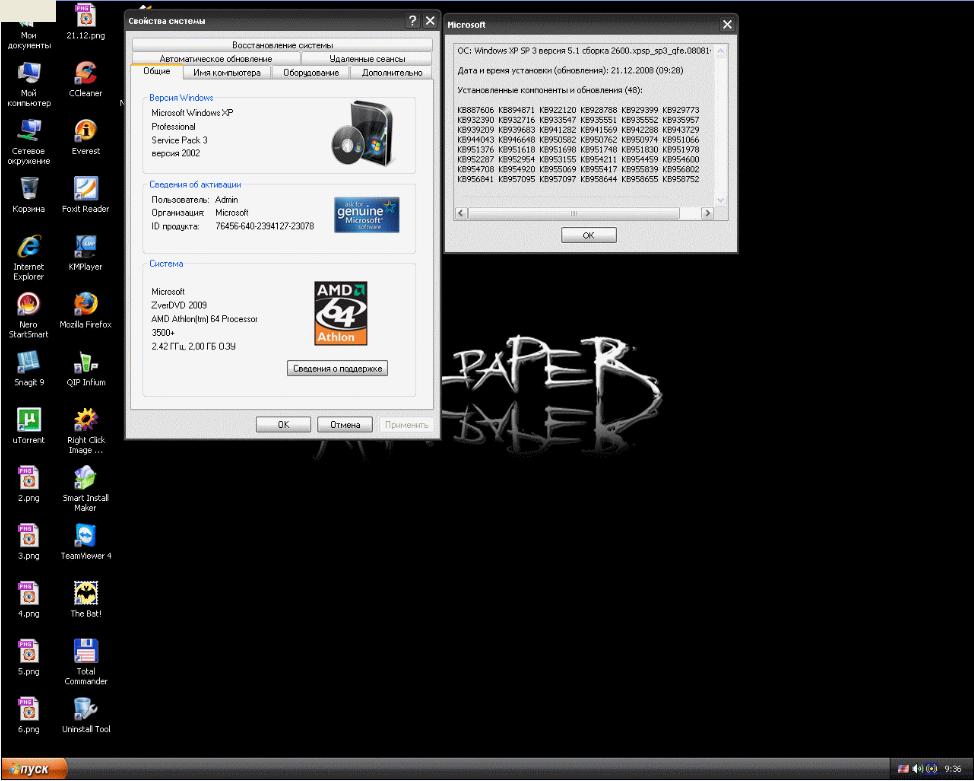Confirm system properties with OK
The height and width of the screenshot is (781, 974).
point(283,424)
